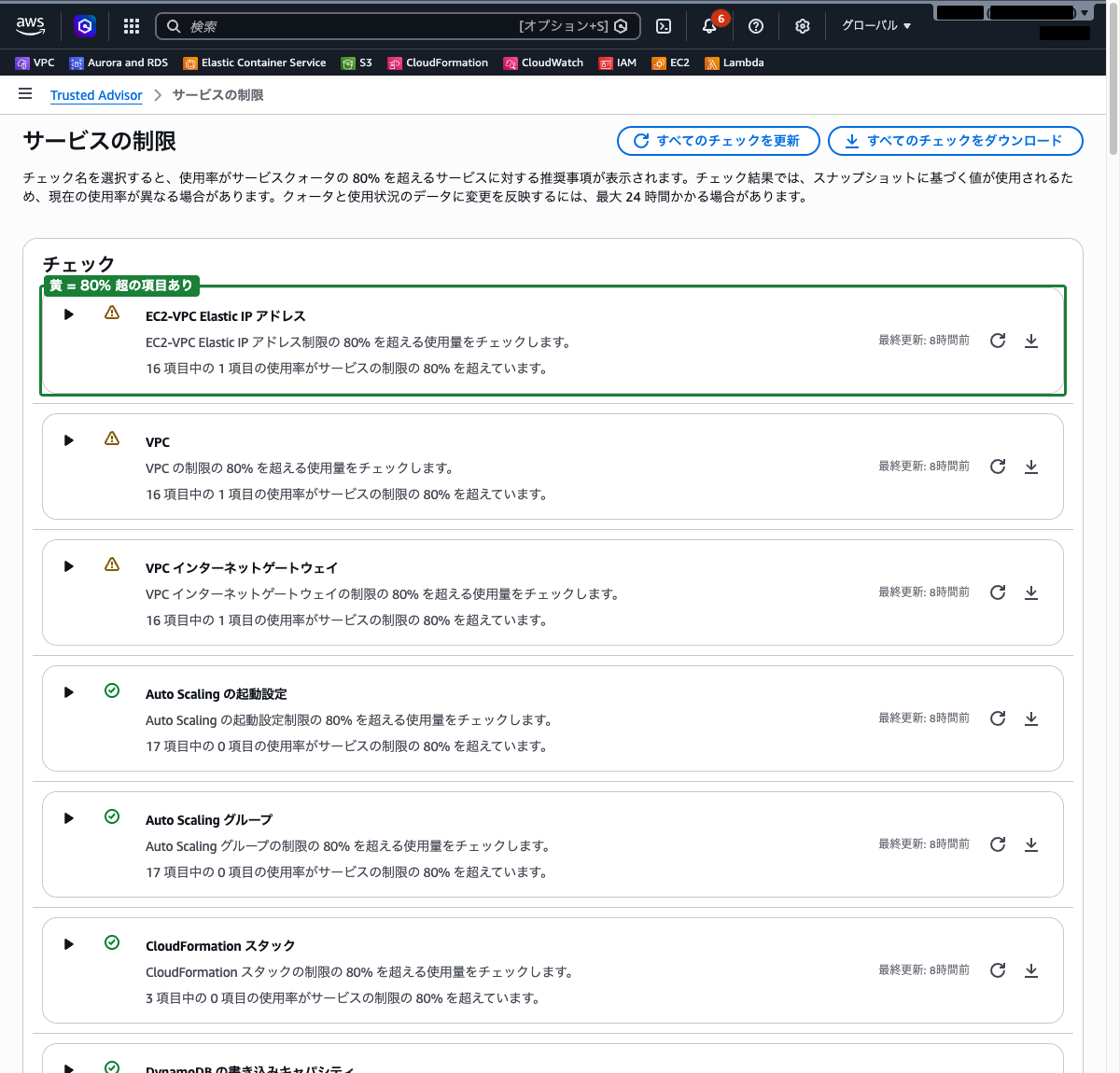
Task: Open the CloudShell icon
Action: [x=664, y=26]
